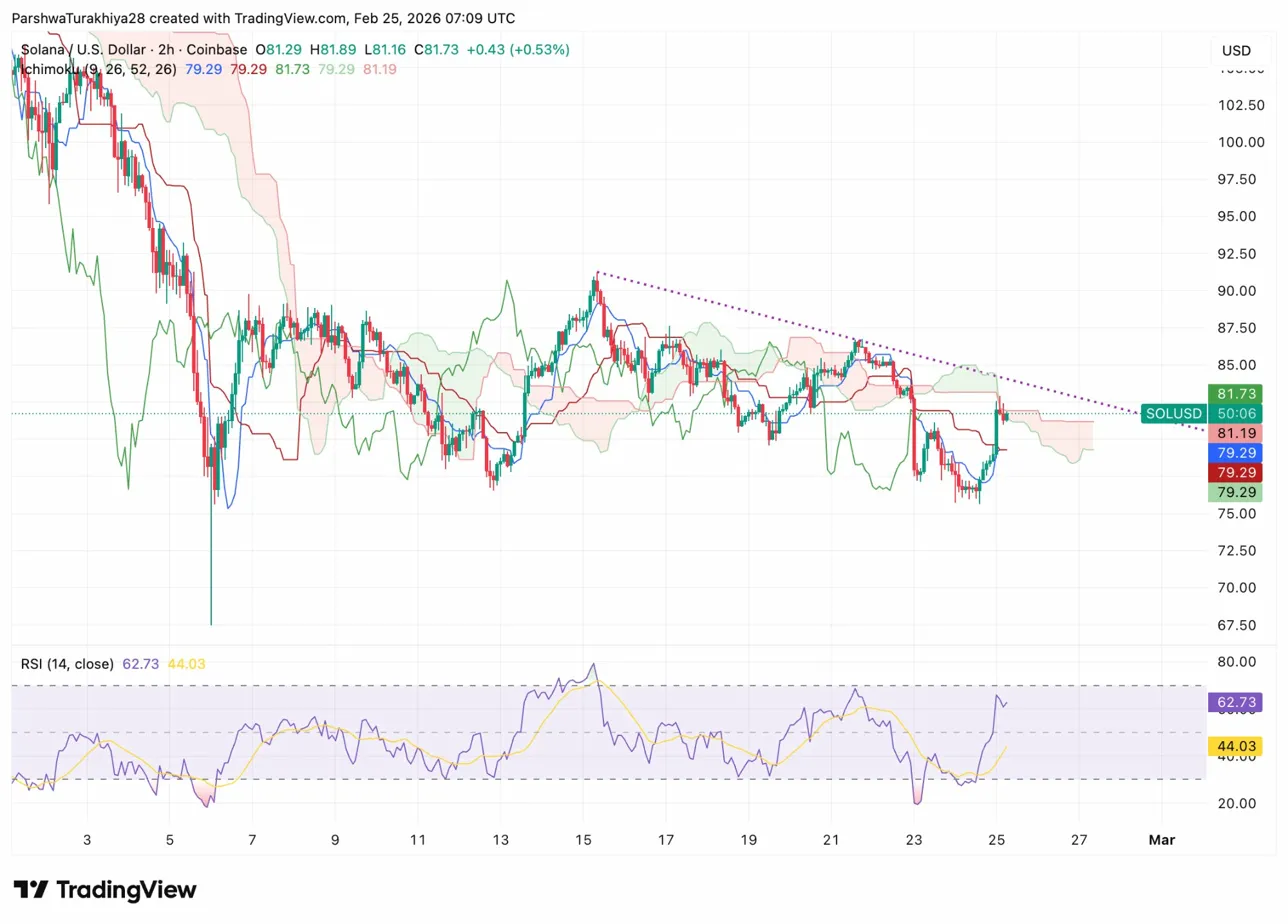
Task: Select the Ichimoku indicator legend label
Action: 45,69
